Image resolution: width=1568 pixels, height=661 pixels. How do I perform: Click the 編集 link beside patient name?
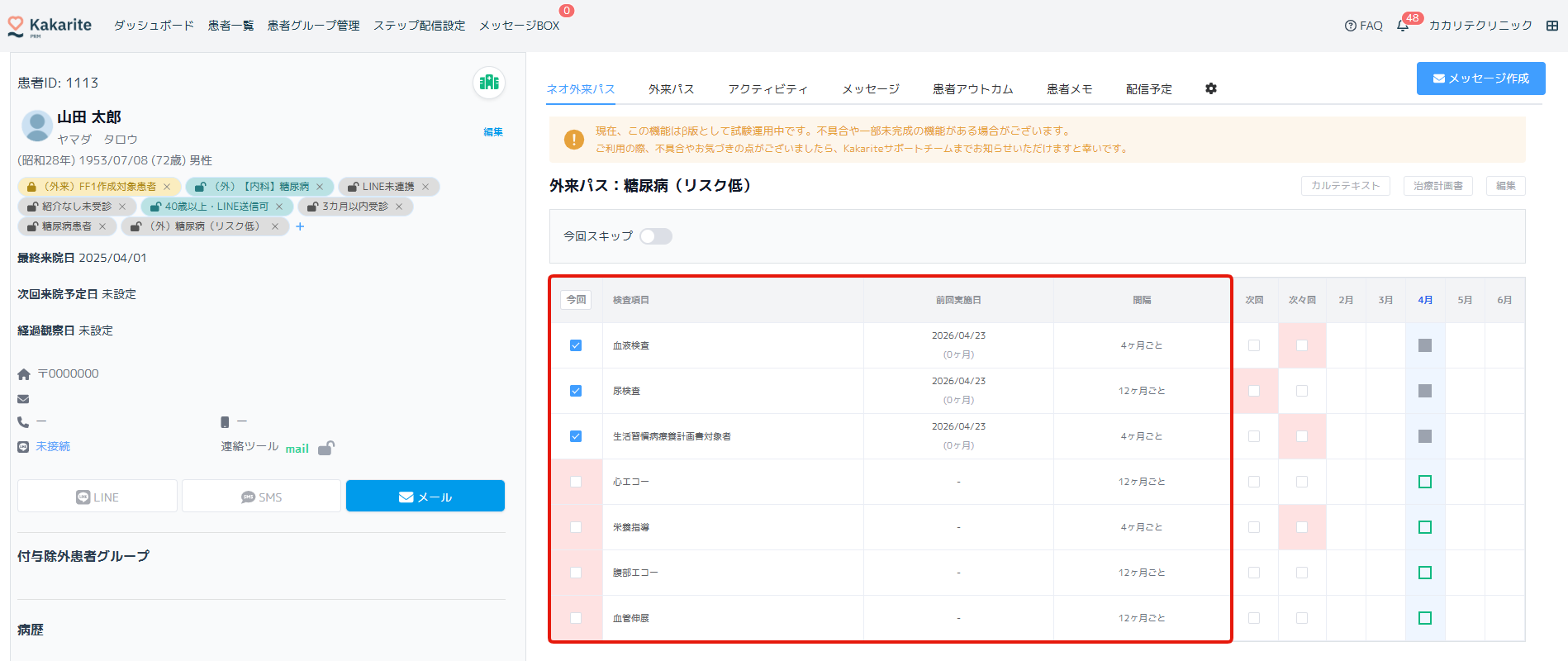pos(493,132)
